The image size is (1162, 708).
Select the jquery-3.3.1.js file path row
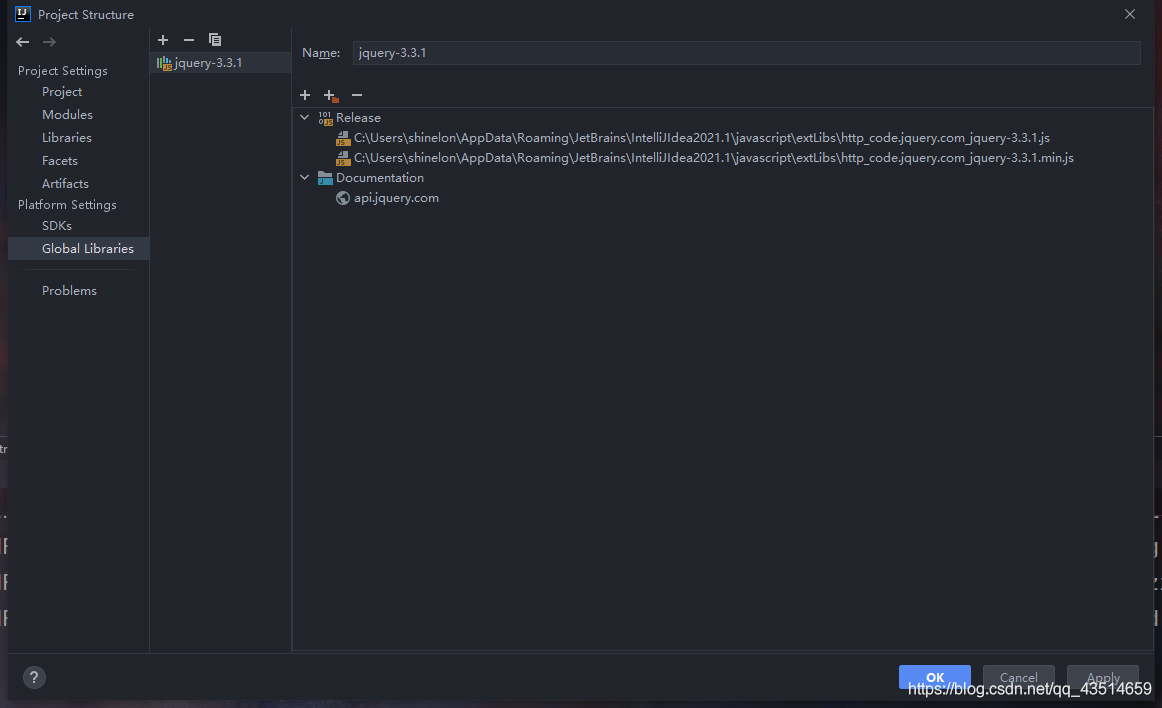[x=701, y=138]
